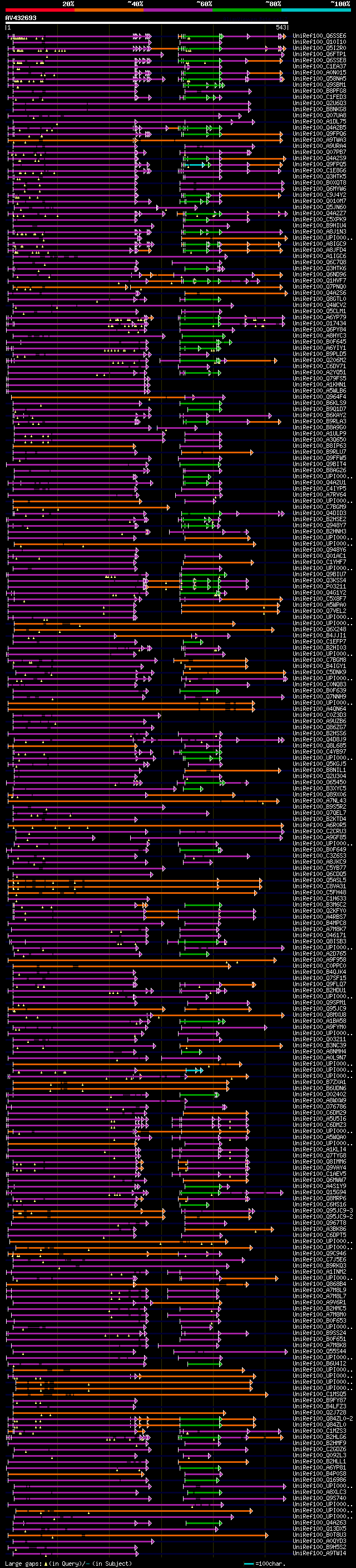356x1568 pixels.
Task: Select the query name AV432693
Action: pyautogui.click(x=21, y=18)
